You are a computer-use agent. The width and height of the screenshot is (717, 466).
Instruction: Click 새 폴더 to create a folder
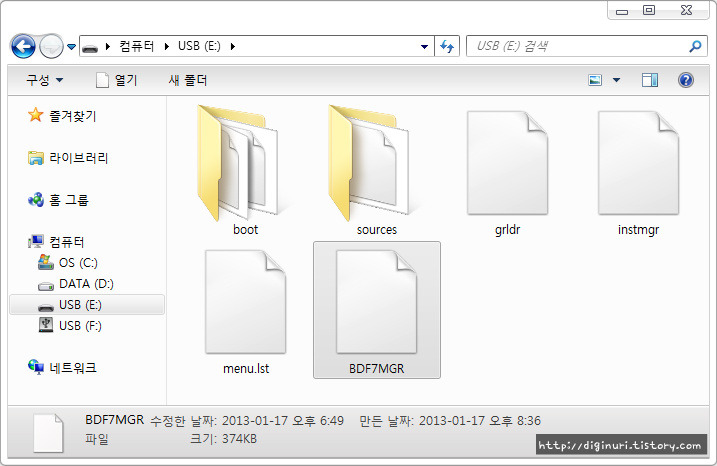point(187,80)
